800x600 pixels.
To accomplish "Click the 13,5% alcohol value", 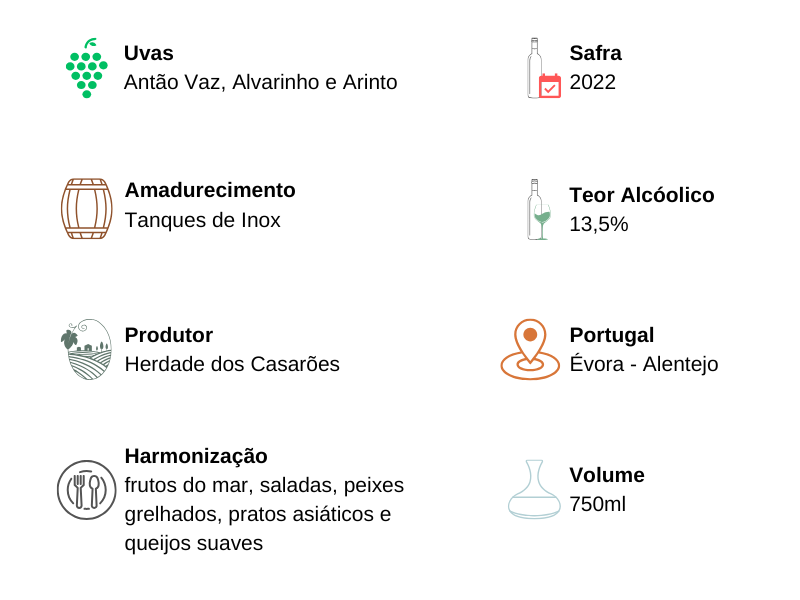I will (x=599, y=224).
